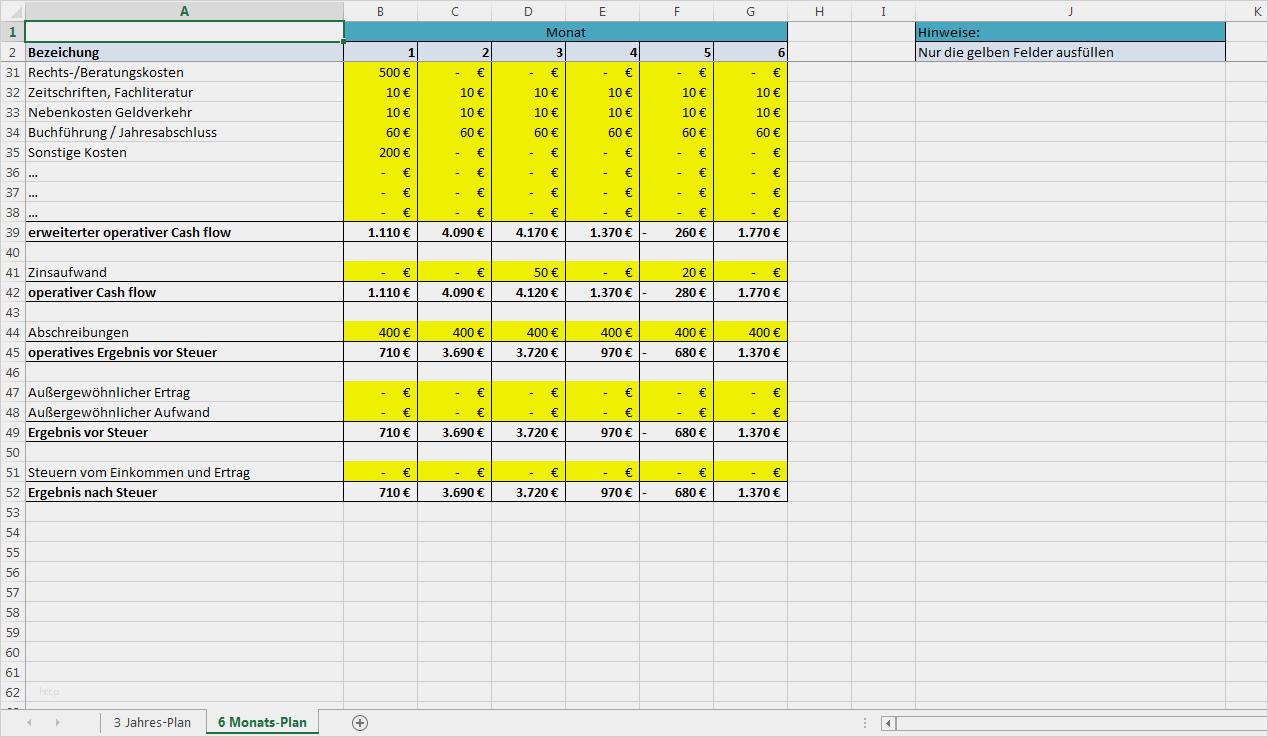Viewport: 1268px width, 737px height.
Task: Select the Abschreibungen label cell
Action: tap(180, 331)
